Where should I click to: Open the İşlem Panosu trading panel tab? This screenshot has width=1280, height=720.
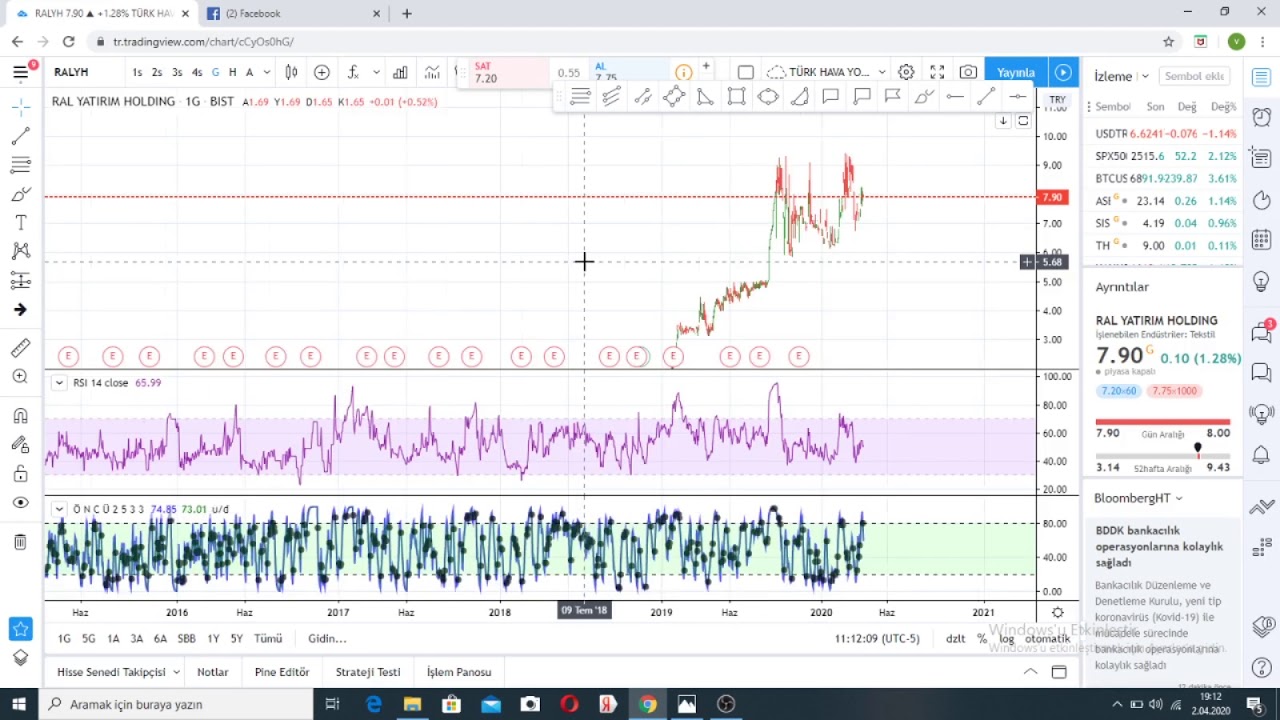459,672
